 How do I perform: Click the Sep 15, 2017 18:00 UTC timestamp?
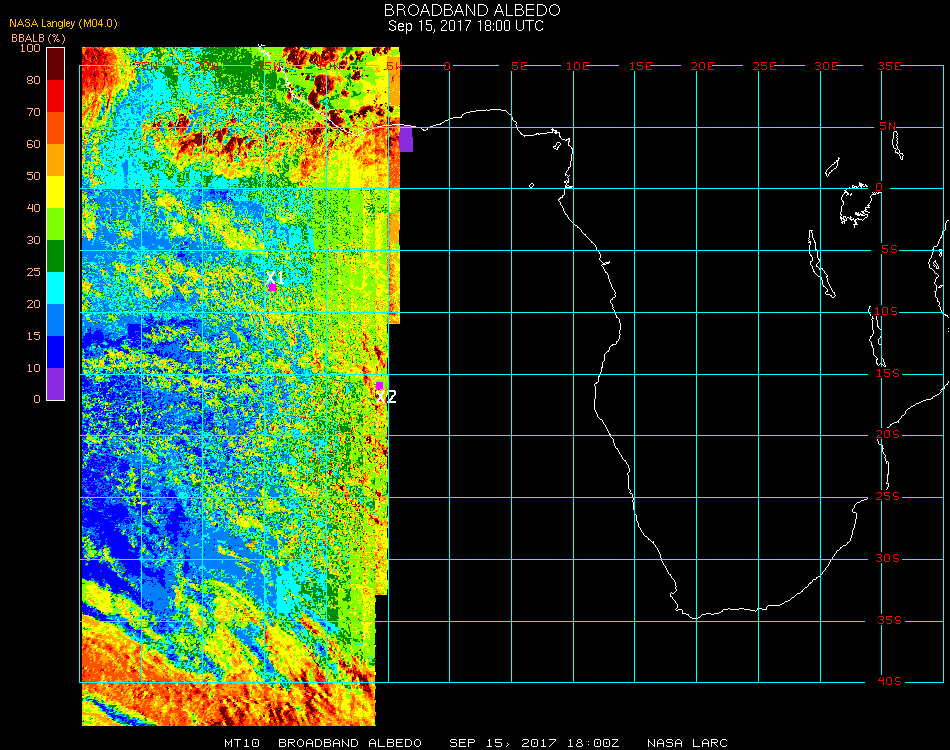pyautogui.click(x=466, y=26)
